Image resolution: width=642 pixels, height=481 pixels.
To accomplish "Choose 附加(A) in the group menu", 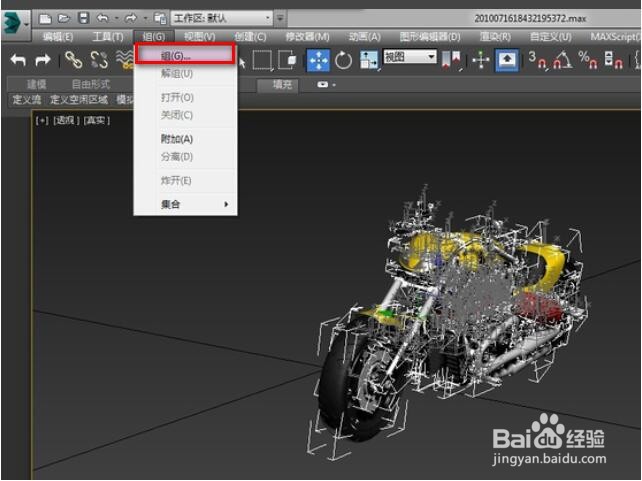I will 186,139.
